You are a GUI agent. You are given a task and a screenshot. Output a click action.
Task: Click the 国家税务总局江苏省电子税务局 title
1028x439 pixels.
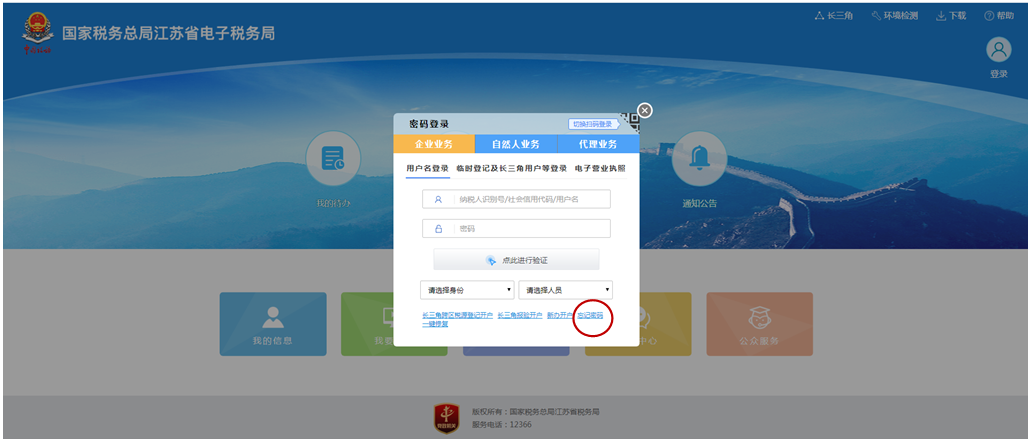pos(168,33)
